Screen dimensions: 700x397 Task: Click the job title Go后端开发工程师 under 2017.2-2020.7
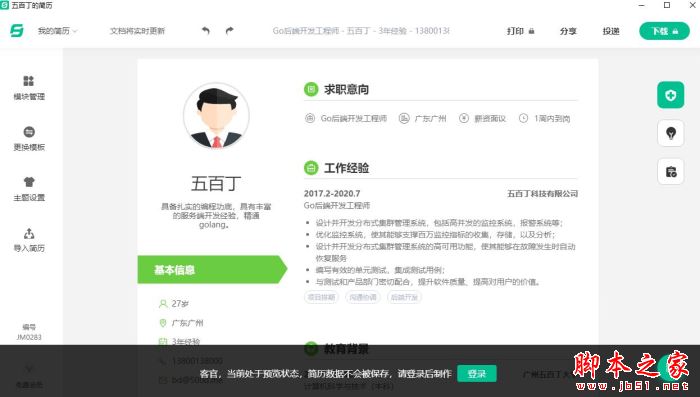[x=337, y=205]
